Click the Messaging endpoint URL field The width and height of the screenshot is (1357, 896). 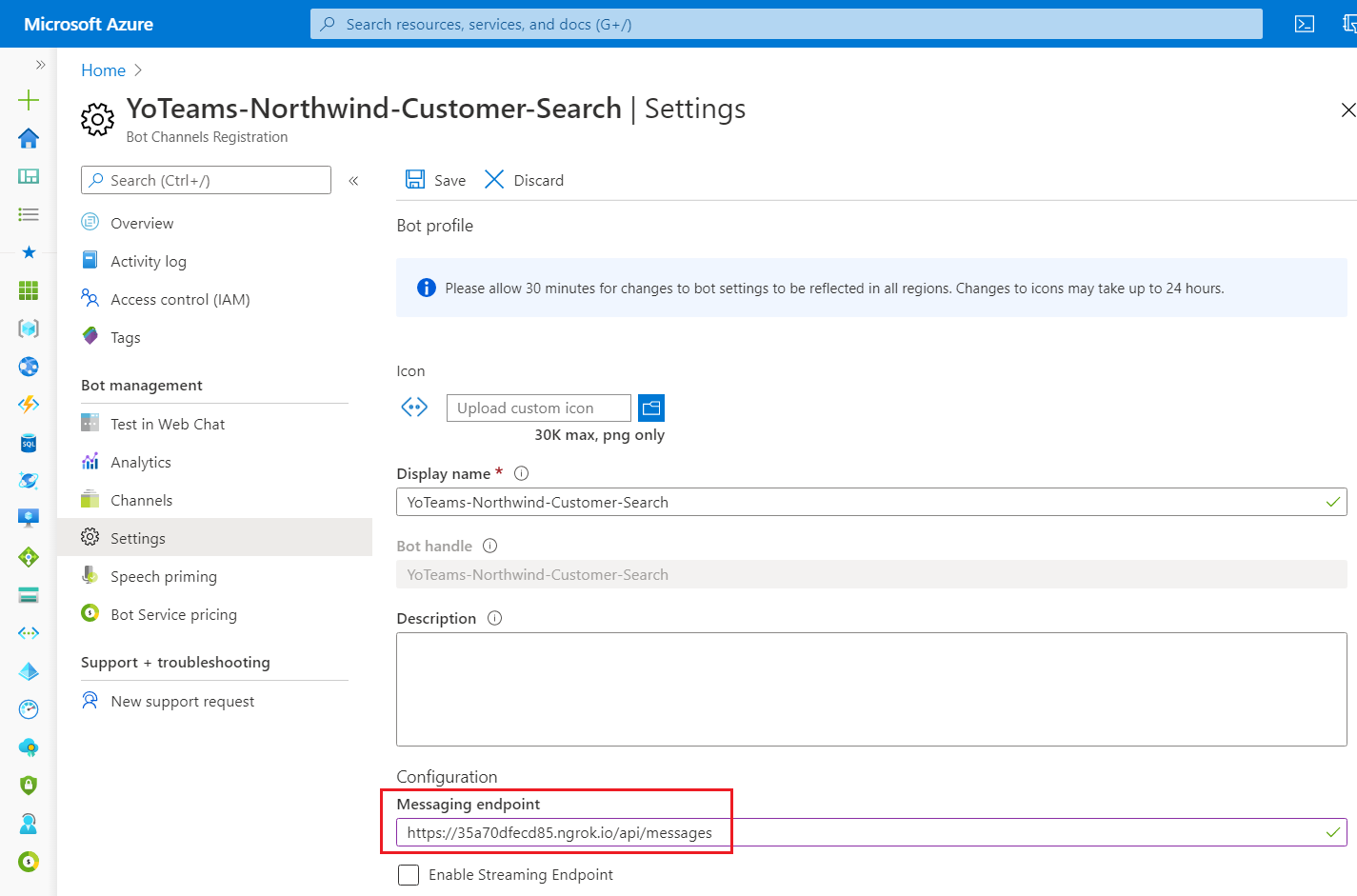tap(857, 832)
